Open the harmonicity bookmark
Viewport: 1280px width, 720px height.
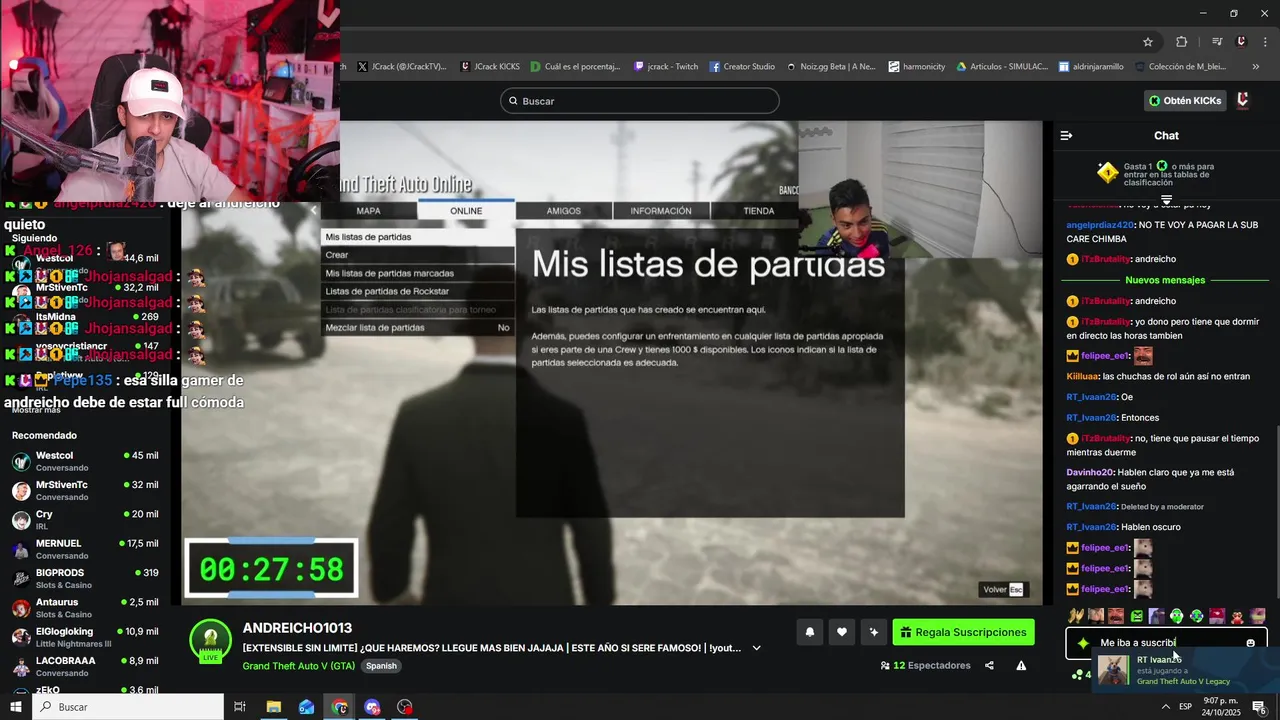tap(916, 67)
